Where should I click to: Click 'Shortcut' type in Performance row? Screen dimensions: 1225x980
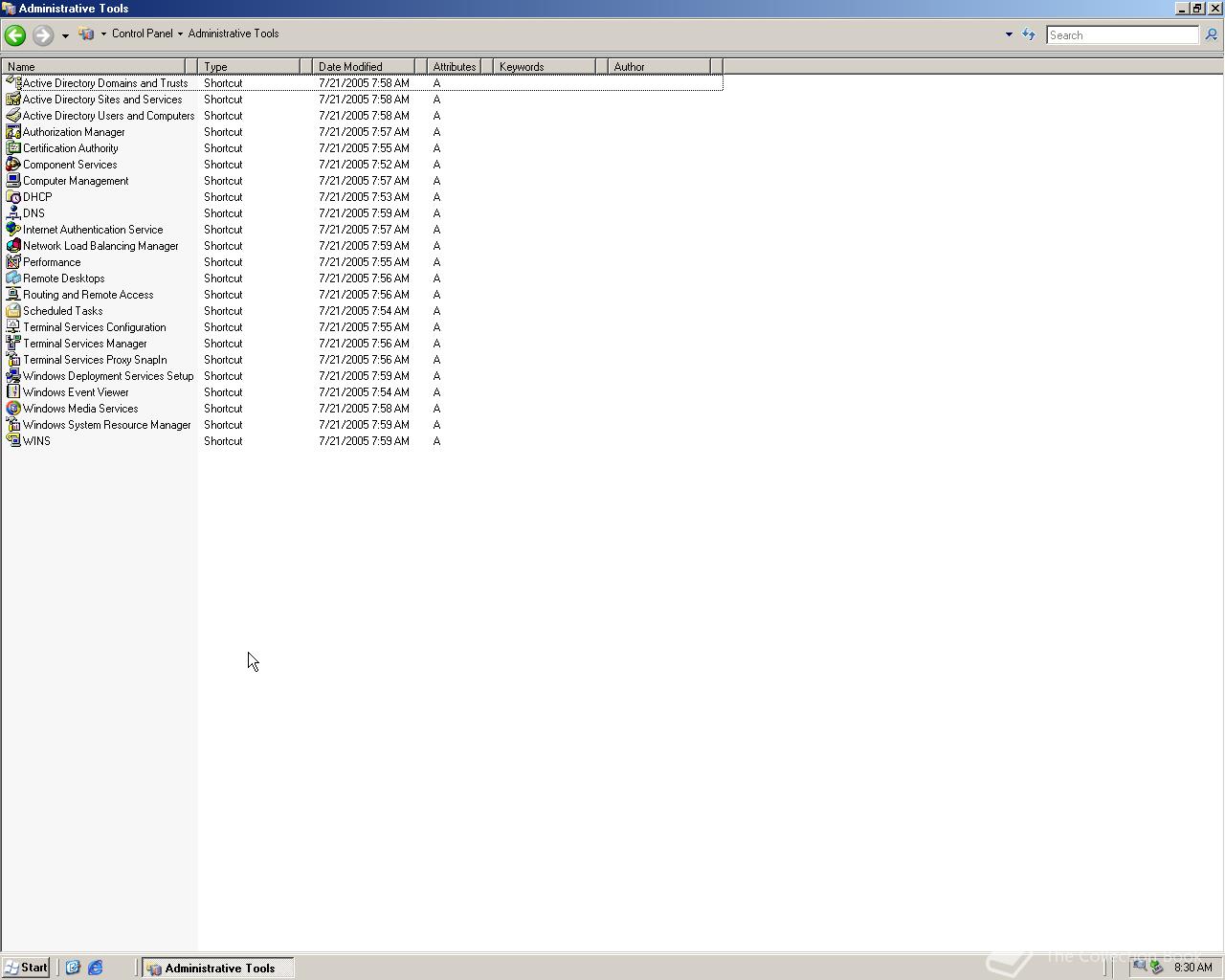click(x=223, y=262)
